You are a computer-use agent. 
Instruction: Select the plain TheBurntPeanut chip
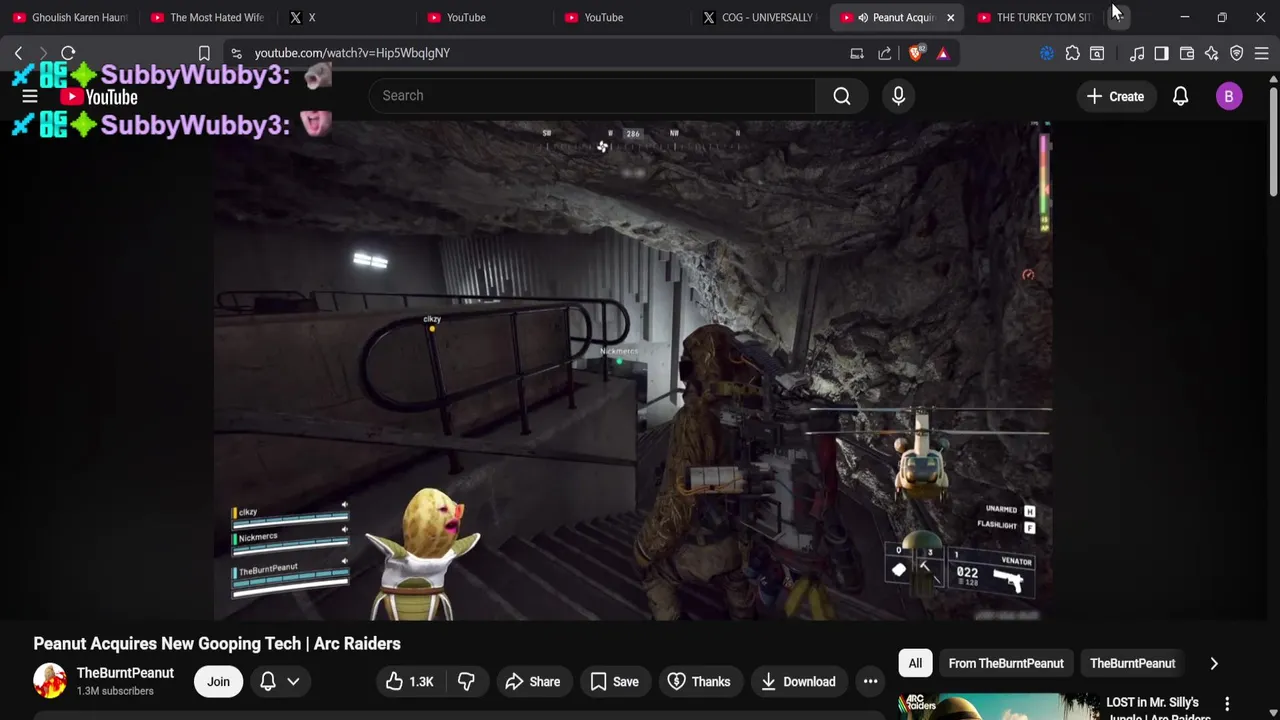tap(1132, 664)
